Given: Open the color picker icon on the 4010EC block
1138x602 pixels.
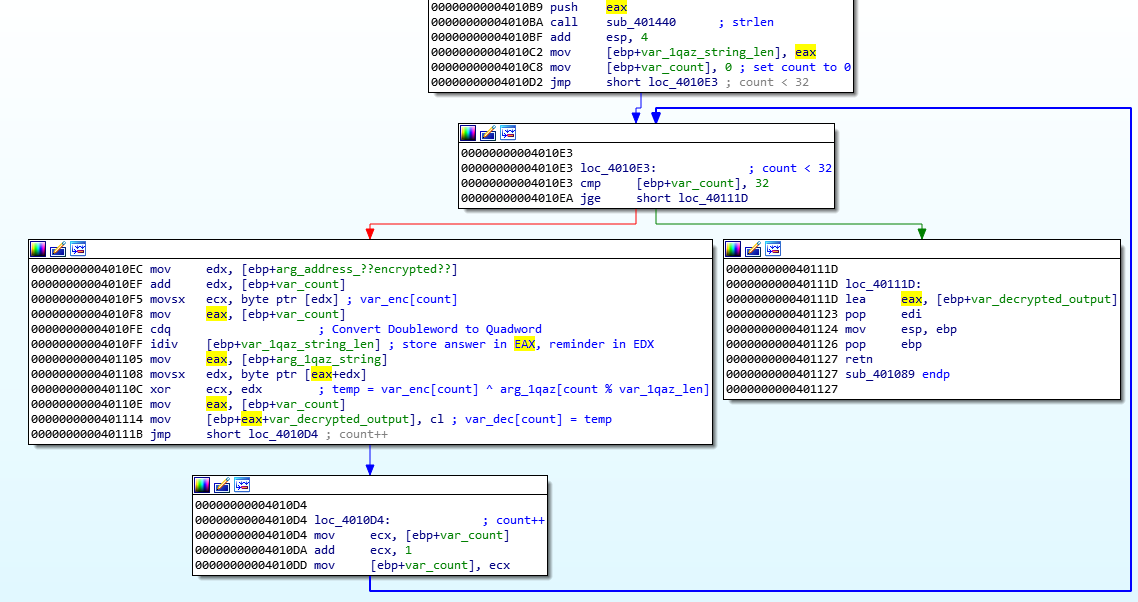Looking at the screenshot, I should point(38,249).
